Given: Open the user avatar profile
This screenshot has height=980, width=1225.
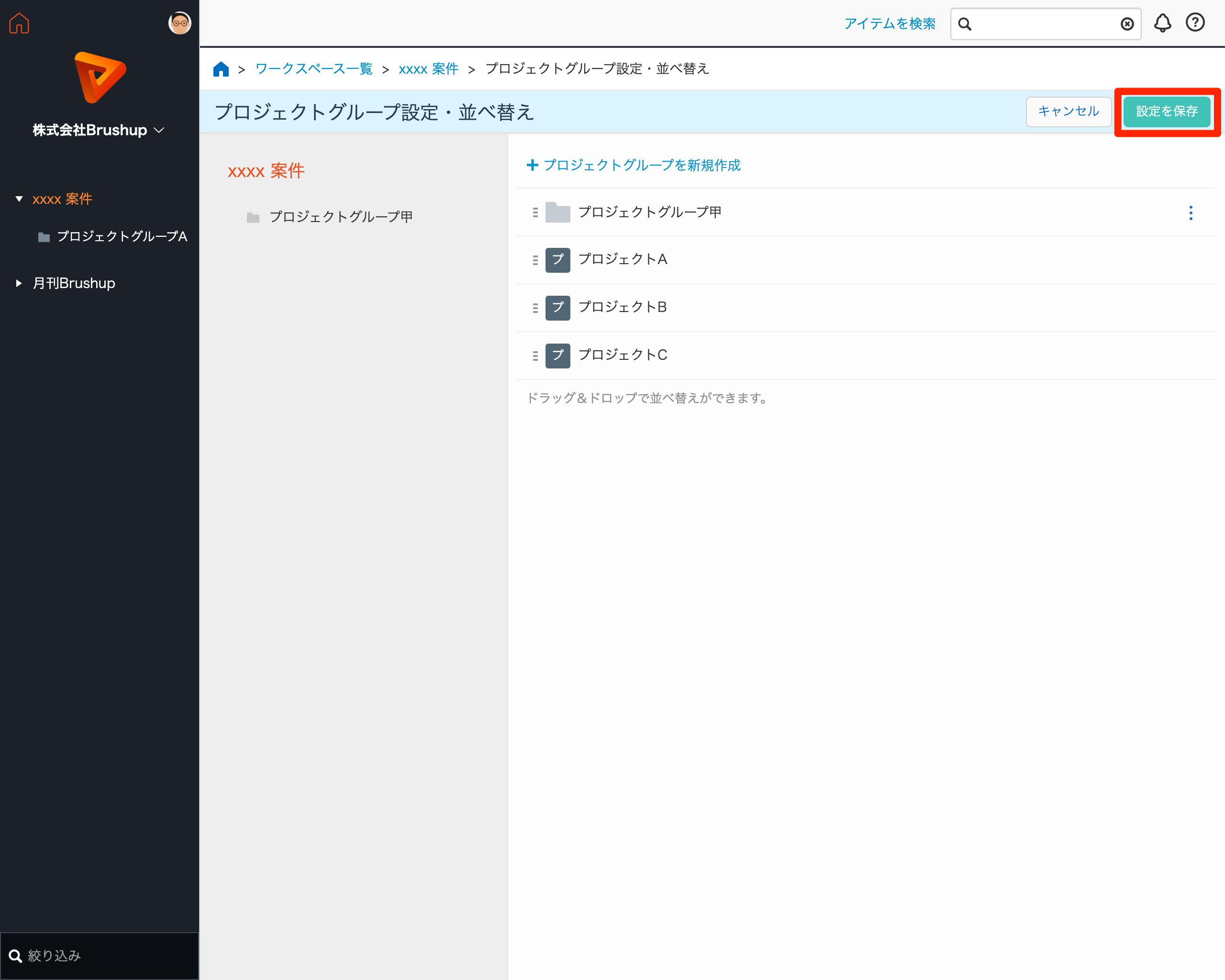Looking at the screenshot, I should pyautogui.click(x=179, y=23).
